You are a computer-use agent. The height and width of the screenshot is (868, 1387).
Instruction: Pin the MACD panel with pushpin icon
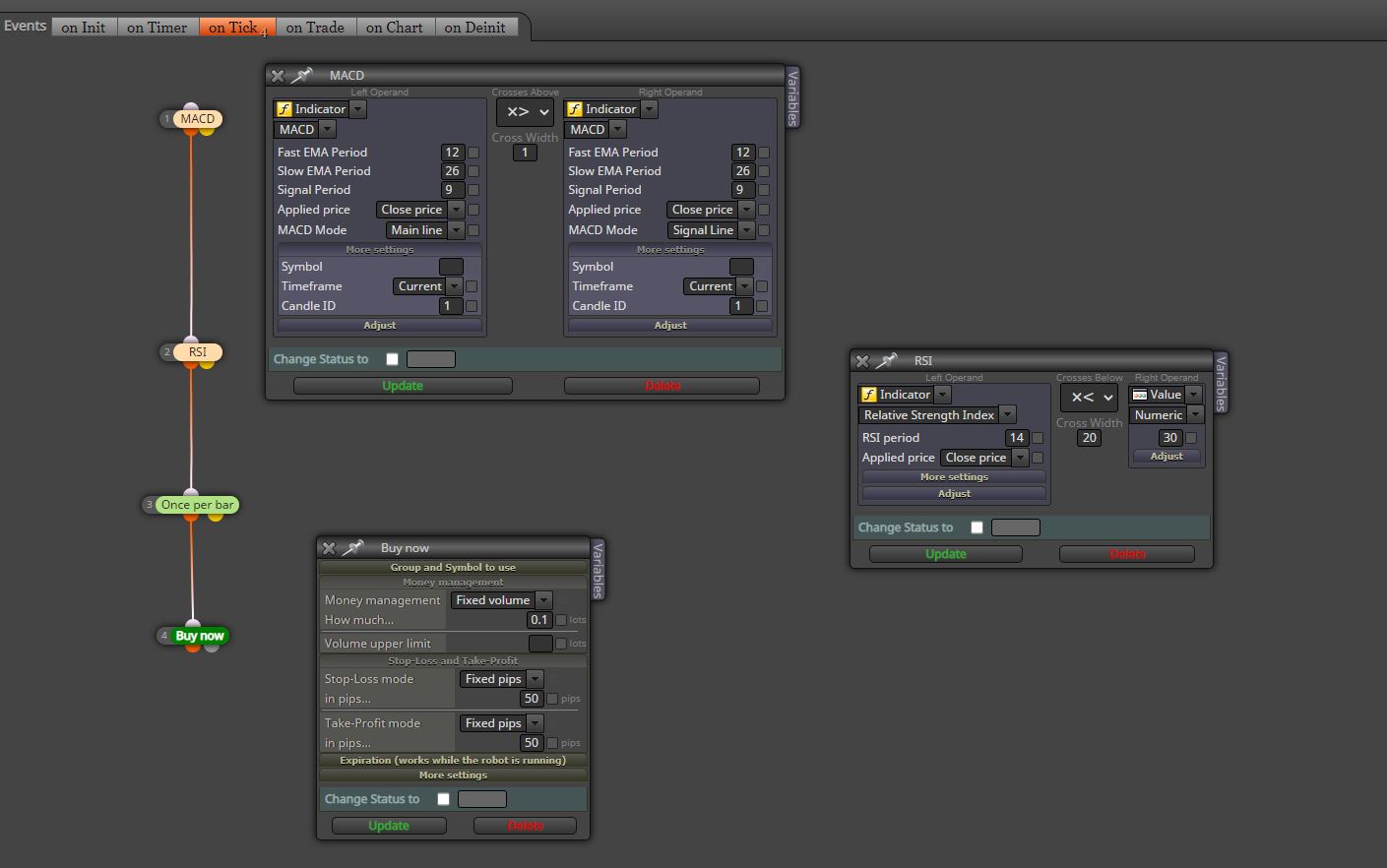[302, 75]
